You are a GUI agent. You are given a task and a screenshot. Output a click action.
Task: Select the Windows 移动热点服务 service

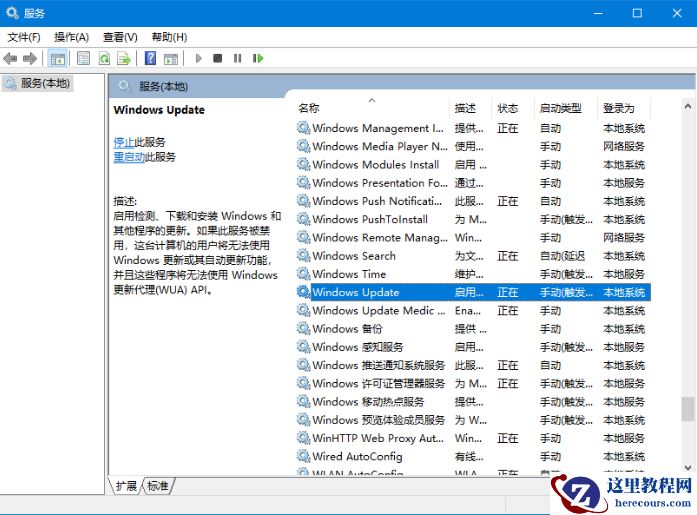click(473, 401)
